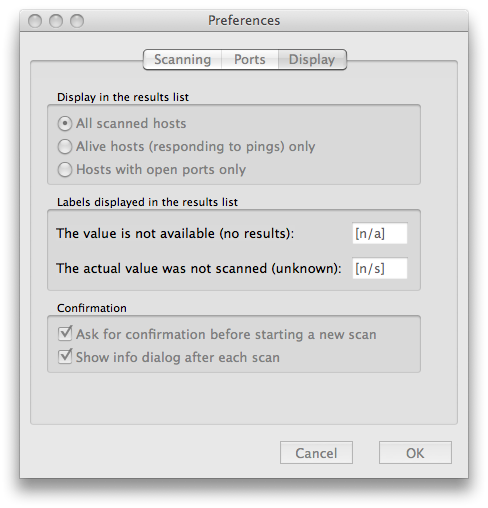Click the Confirmation group heading
The image size is (488, 508).
click(x=92, y=308)
